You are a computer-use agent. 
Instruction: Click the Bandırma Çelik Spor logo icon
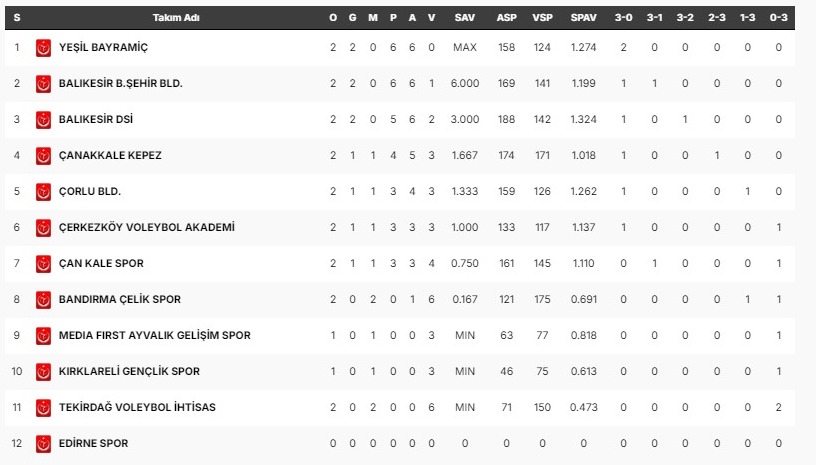[x=43, y=300]
